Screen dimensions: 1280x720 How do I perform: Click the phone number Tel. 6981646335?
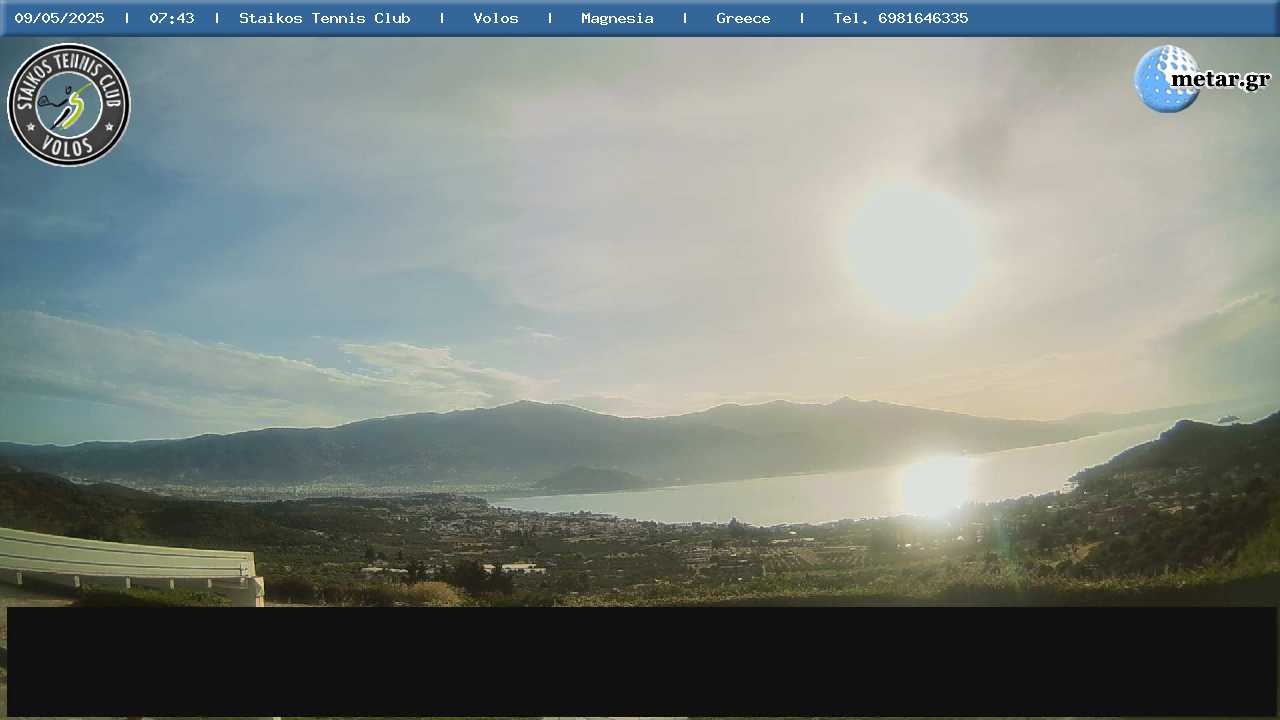tap(901, 18)
